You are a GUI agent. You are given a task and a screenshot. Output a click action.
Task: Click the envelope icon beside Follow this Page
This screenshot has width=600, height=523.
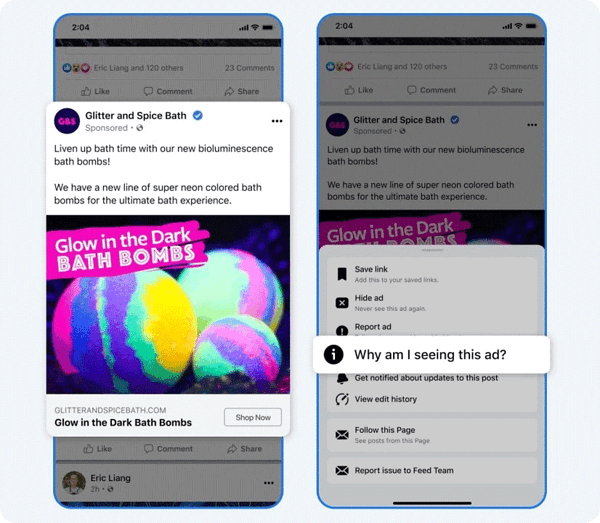tap(342, 435)
